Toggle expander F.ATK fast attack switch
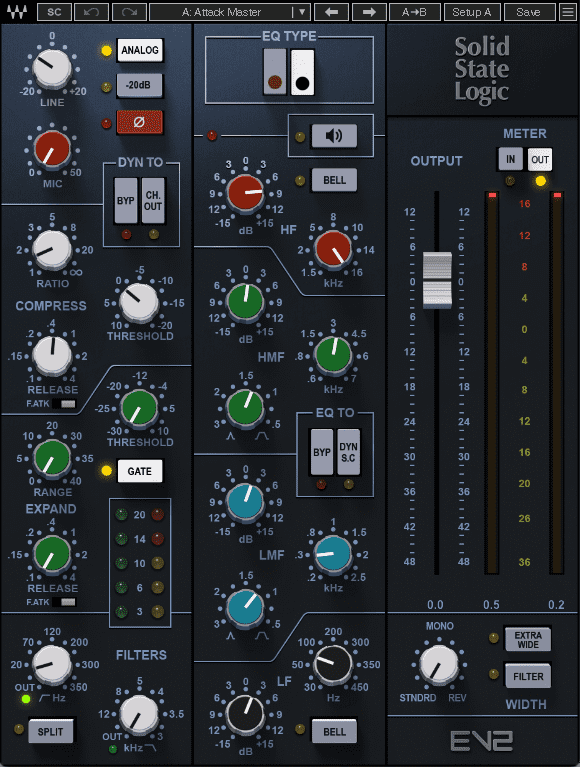The width and height of the screenshot is (580, 767). (64, 602)
